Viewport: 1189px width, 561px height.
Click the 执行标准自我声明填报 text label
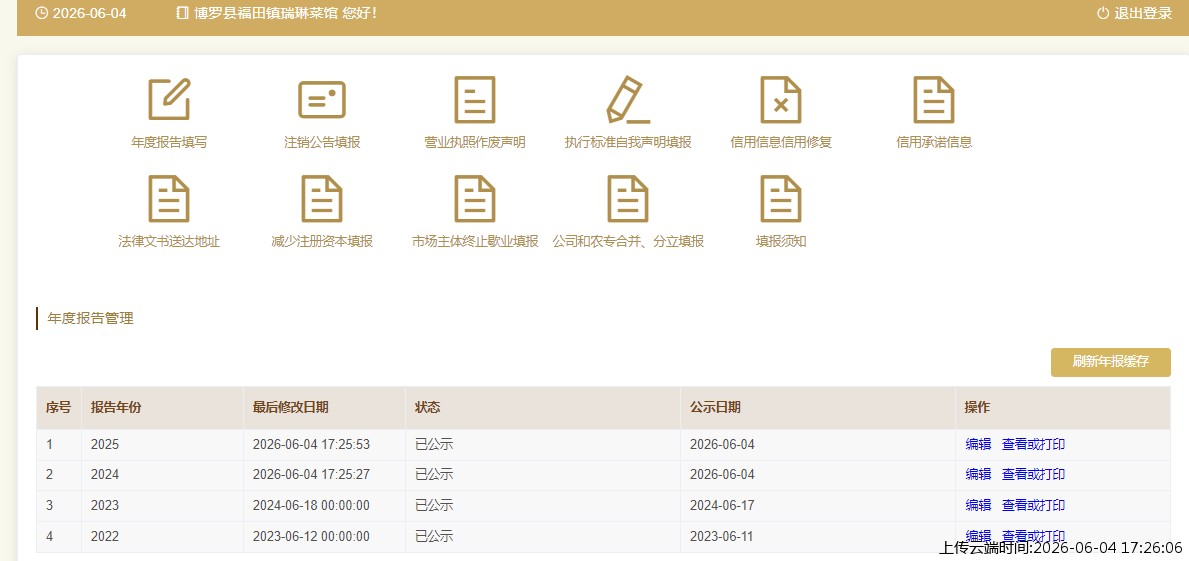(628, 143)
